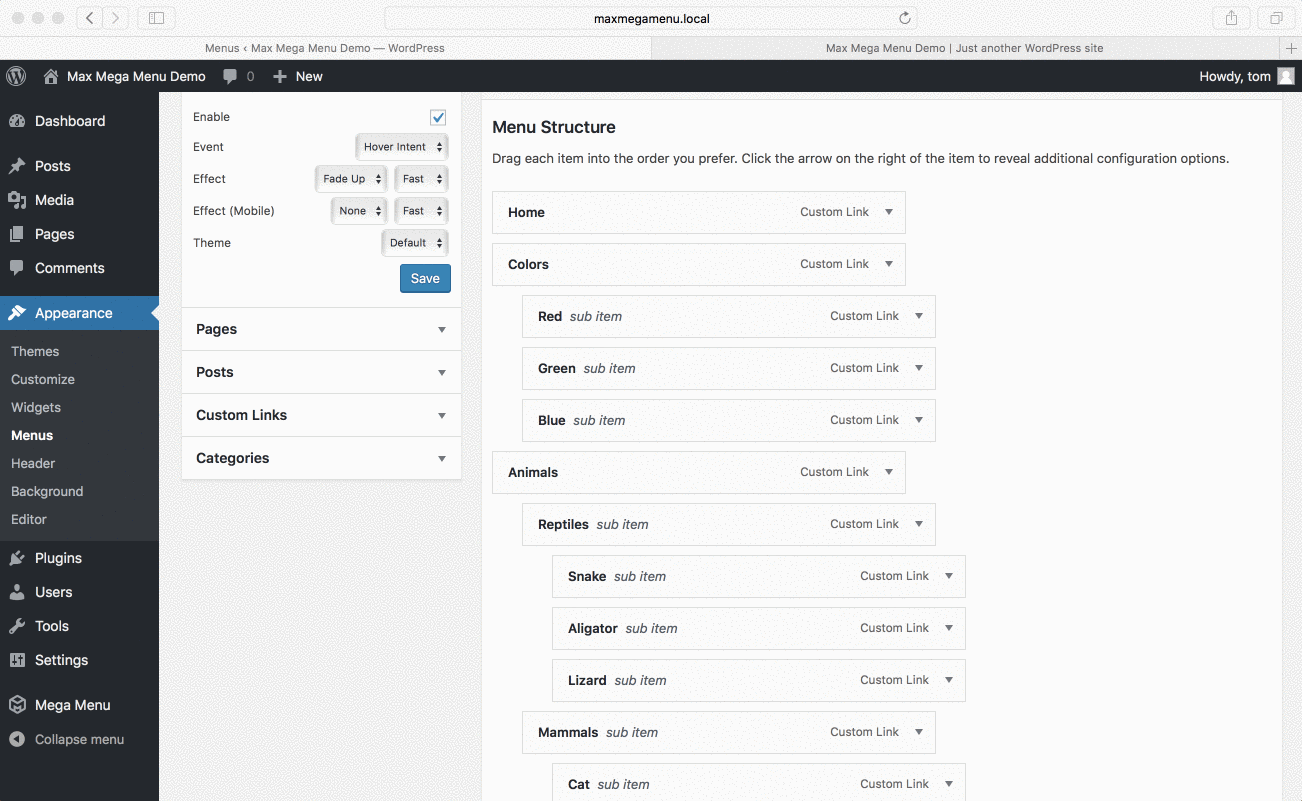Click the blue Save button

[425, 279]
